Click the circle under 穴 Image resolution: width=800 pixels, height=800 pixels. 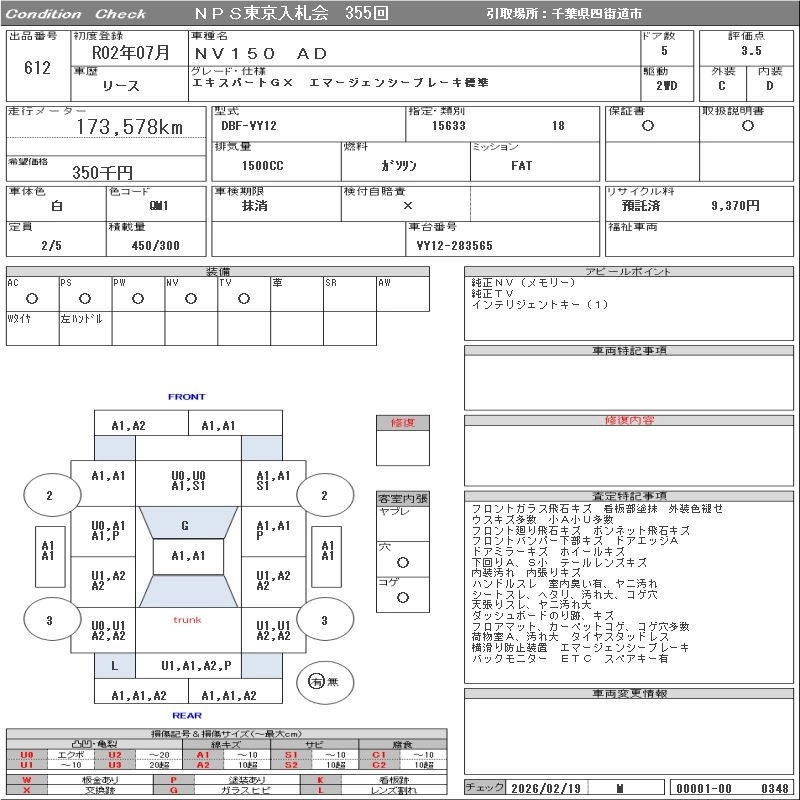(x=403, y=562)
